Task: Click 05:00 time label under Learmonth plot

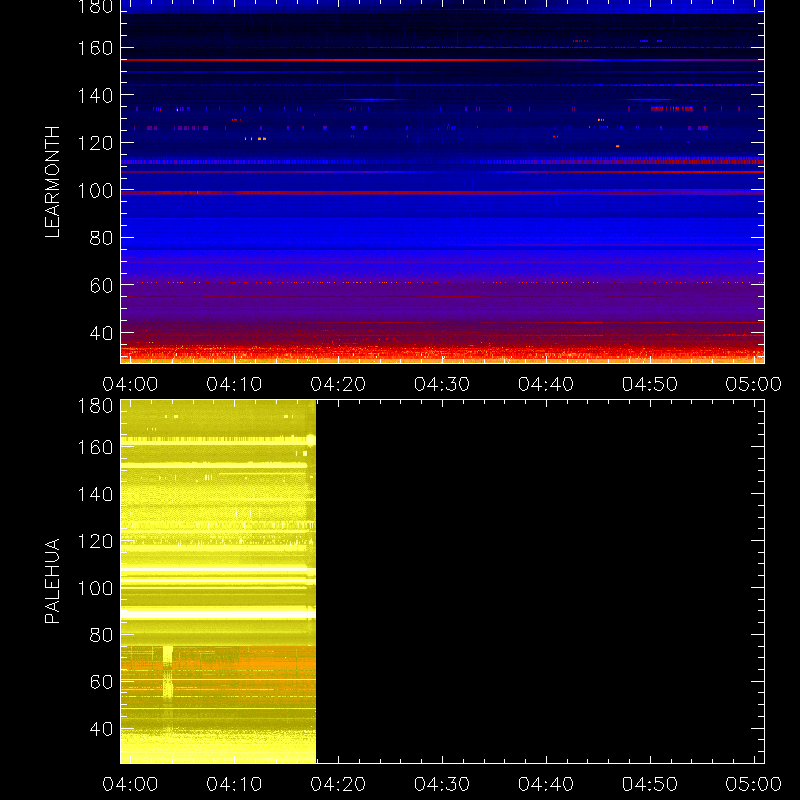Action: tap(754, 384)
